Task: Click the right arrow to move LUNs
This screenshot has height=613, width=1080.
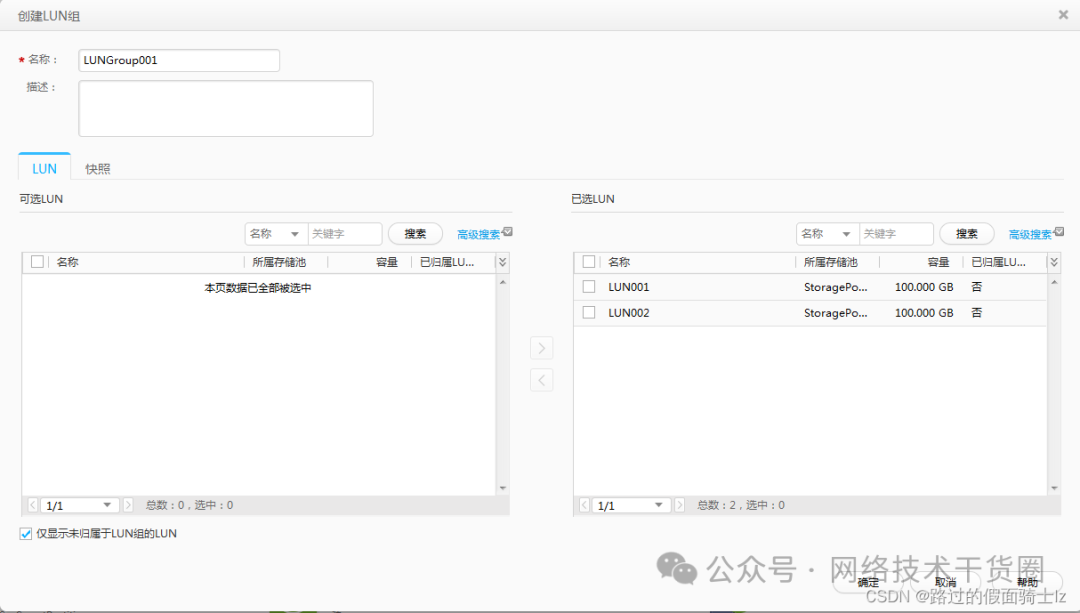Action: click(541, 348)
